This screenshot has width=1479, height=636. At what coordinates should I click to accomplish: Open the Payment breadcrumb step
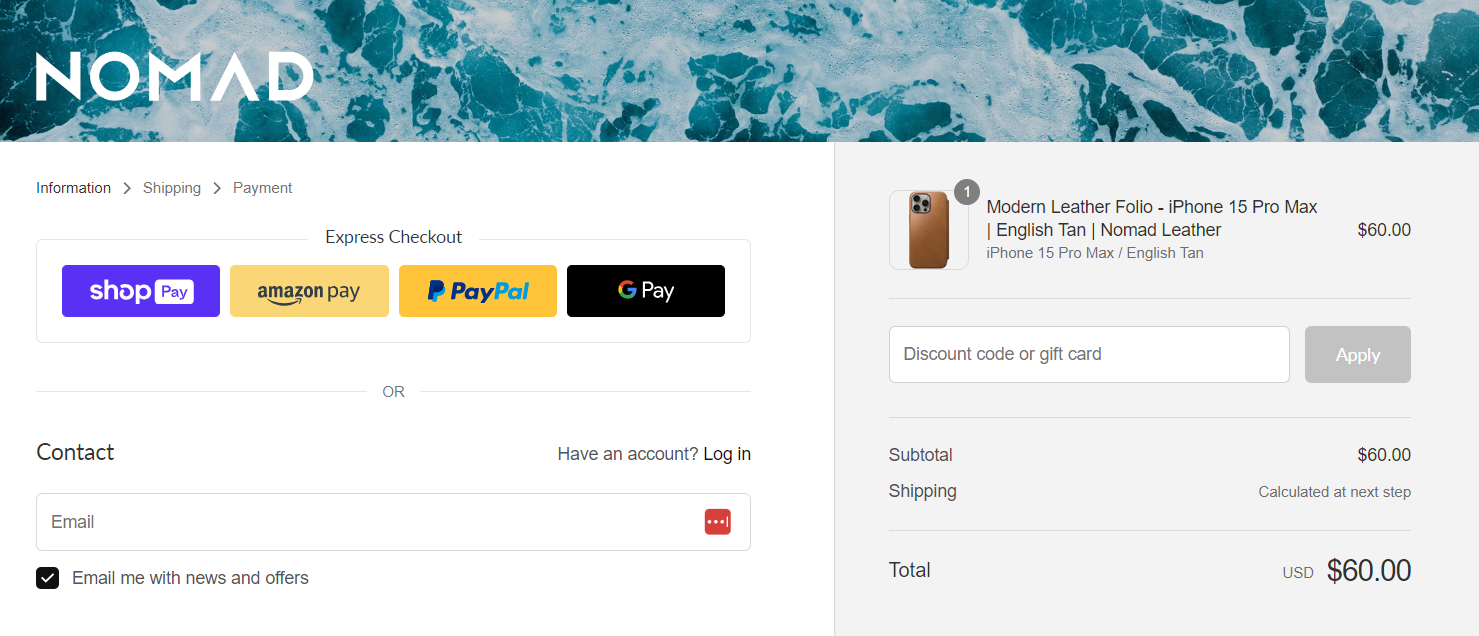[262, 188]
